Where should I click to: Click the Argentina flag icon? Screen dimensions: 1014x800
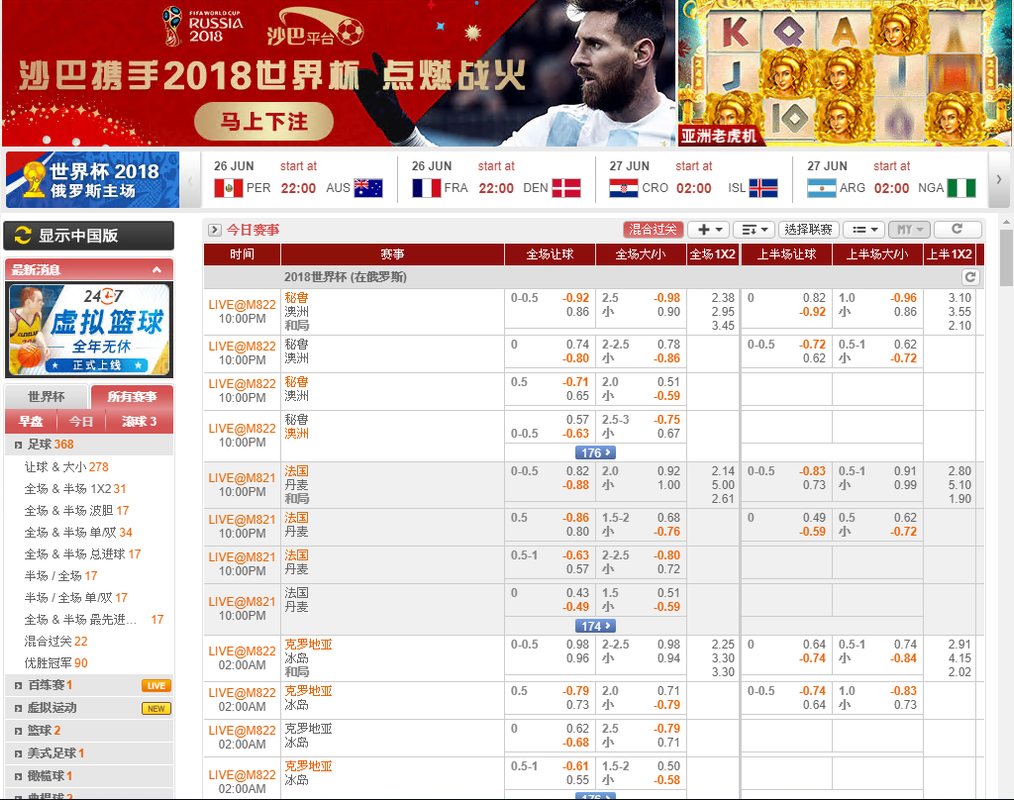pos(821,188)
